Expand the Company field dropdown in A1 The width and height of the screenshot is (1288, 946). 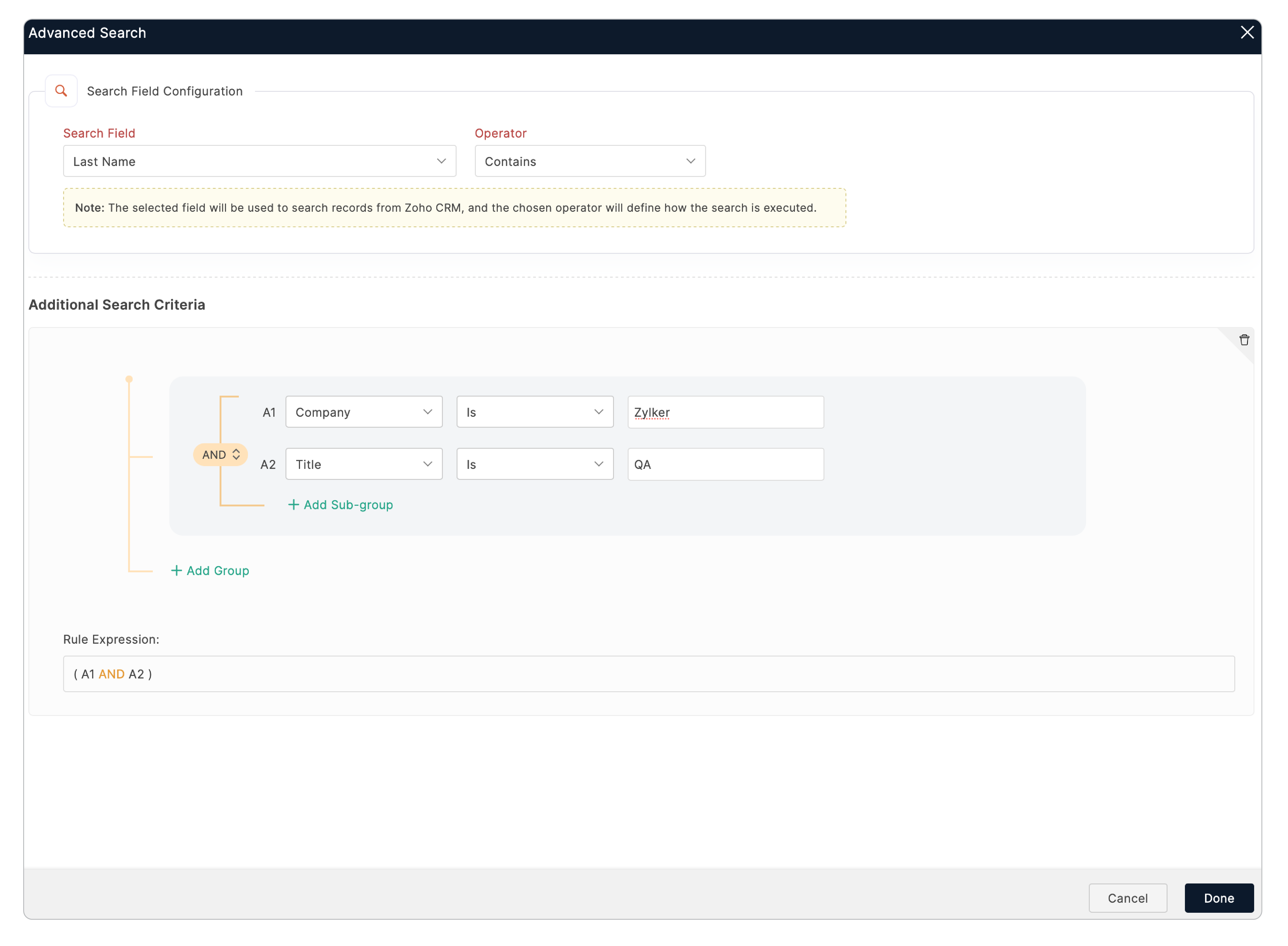364,412
